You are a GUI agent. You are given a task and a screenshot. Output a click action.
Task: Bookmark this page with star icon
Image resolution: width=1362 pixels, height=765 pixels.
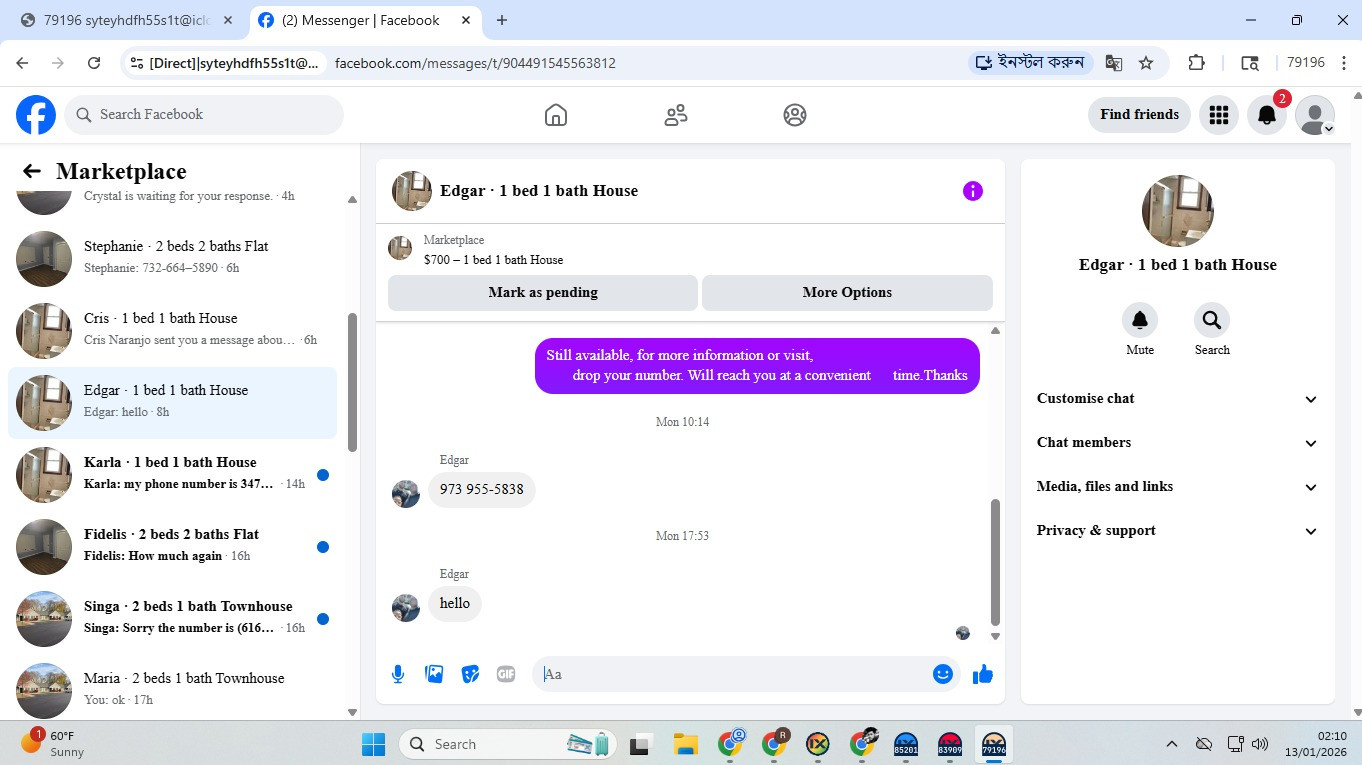(x=1146, y=63)
